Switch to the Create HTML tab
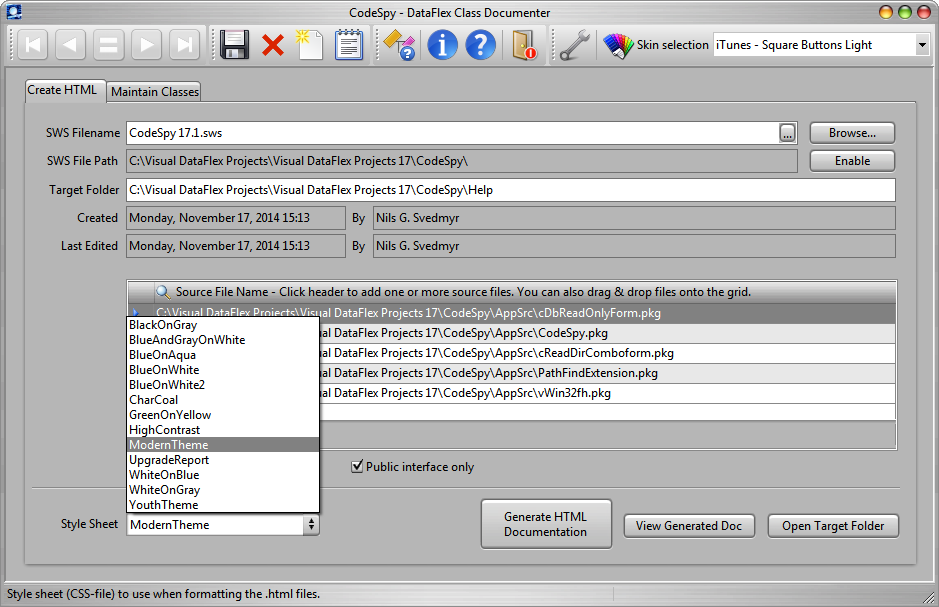 pos(62,90)
